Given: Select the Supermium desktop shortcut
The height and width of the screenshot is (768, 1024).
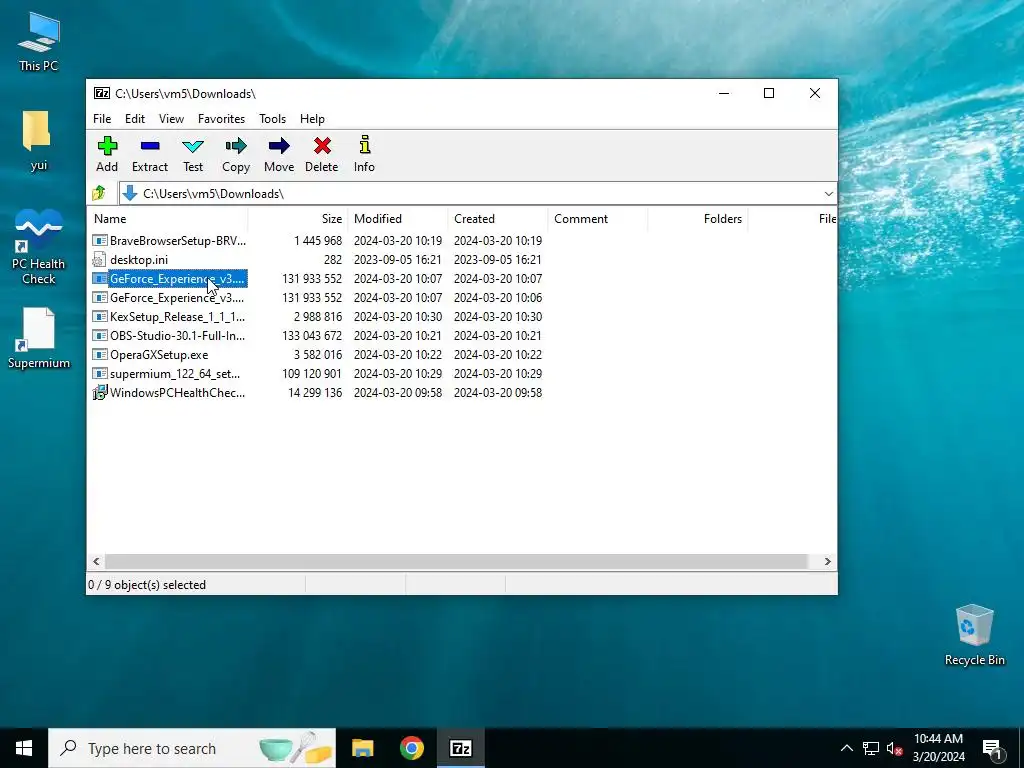Looking at the screenshot, I should pyautogui.click(x=39, y=338).
